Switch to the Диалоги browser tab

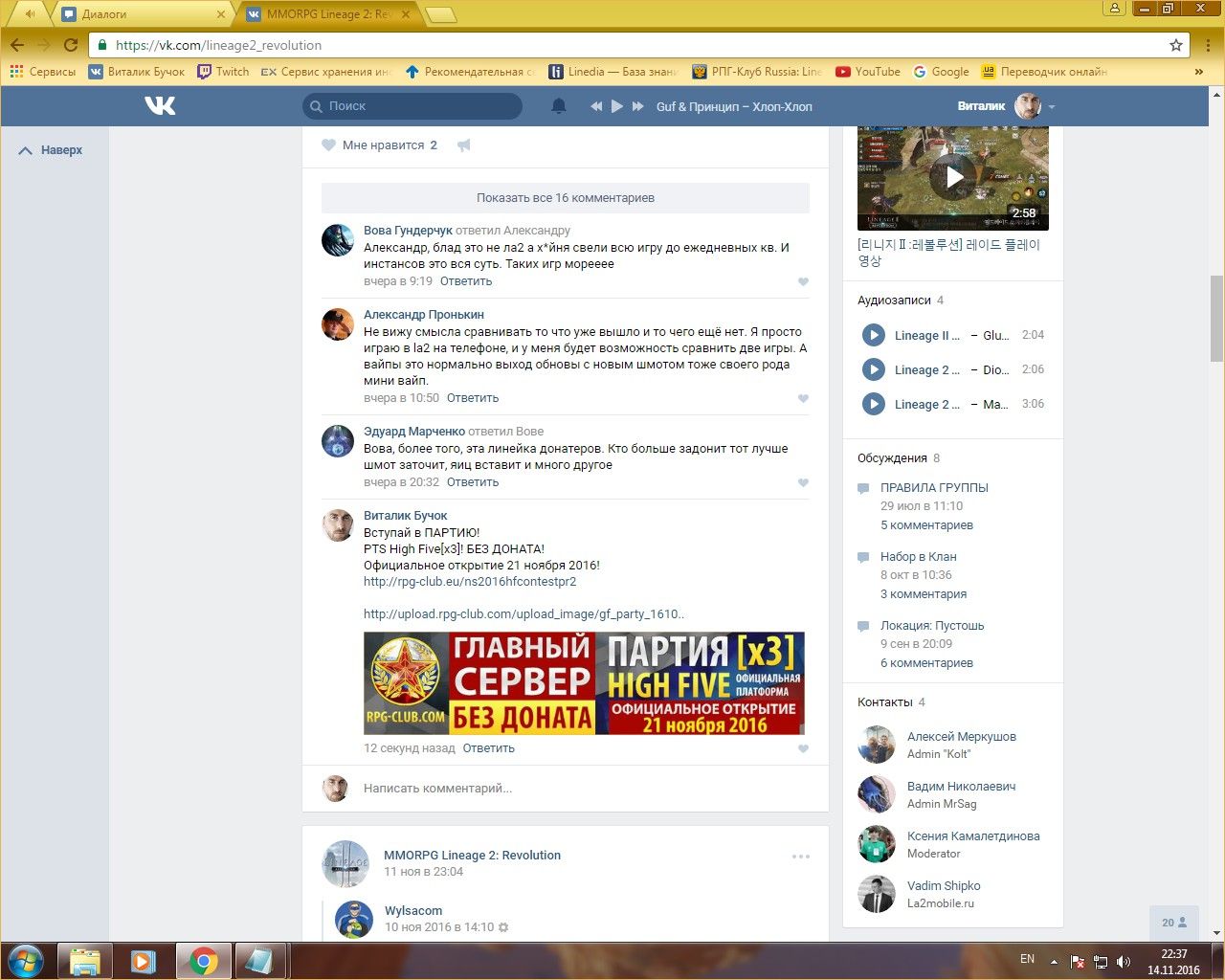(144, 14)
